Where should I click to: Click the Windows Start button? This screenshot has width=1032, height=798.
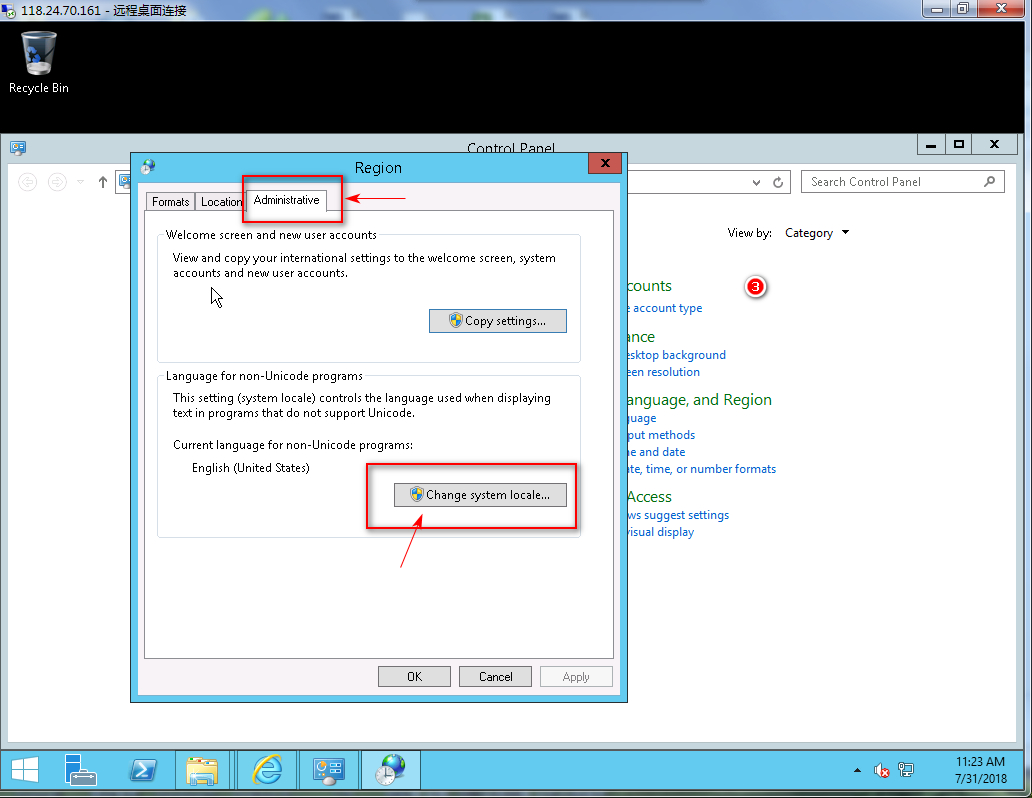[25, 769]
